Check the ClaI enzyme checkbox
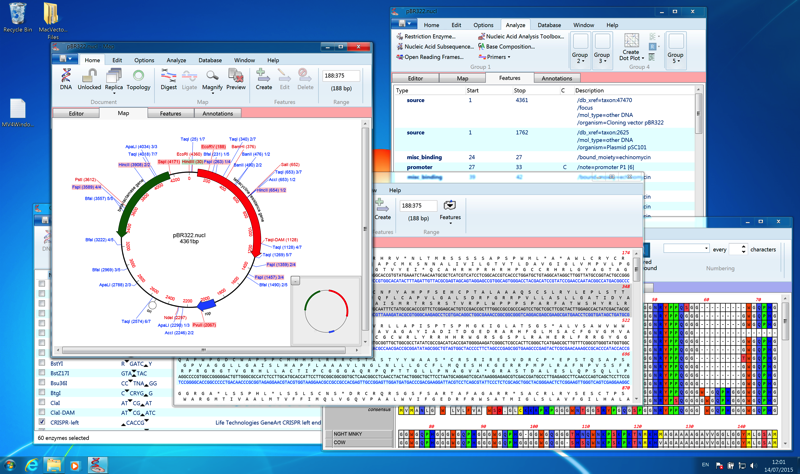 pyautogui.click(x=42, y=402)
